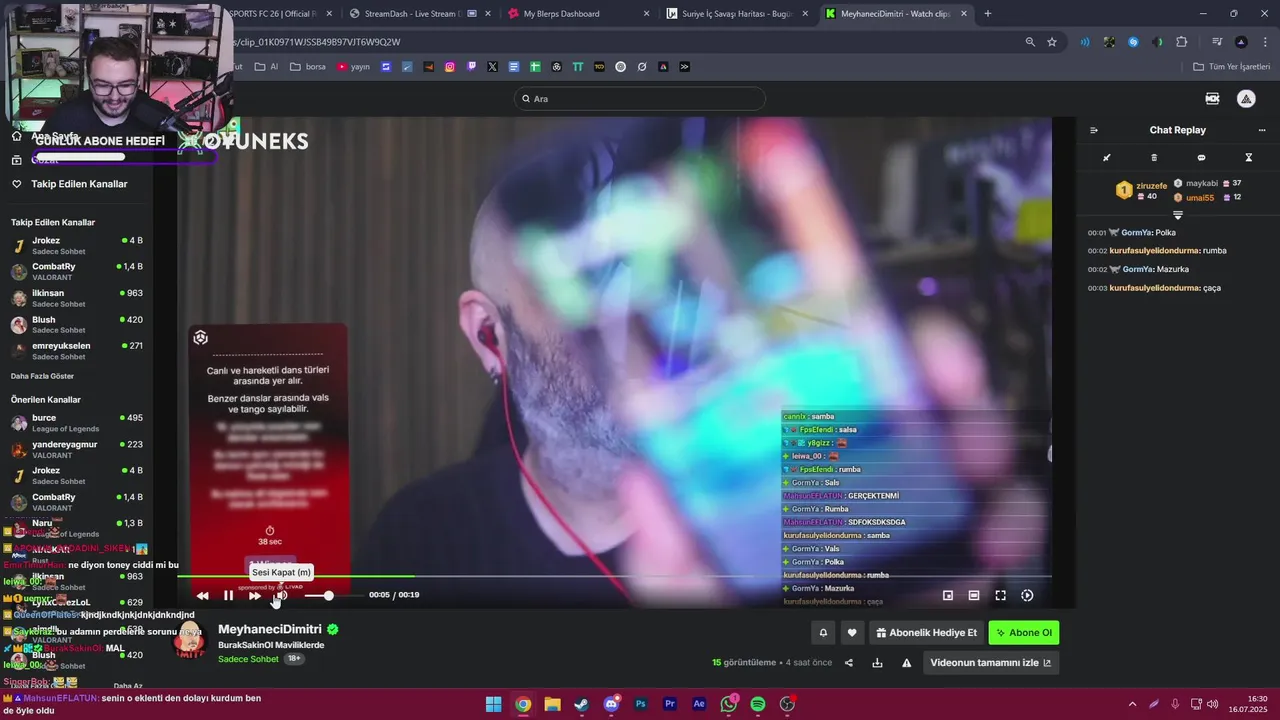The width and height of the screenshot is (1280, 720).
Task: Open the Twitch bookmark icon
Action: point(471,67)
